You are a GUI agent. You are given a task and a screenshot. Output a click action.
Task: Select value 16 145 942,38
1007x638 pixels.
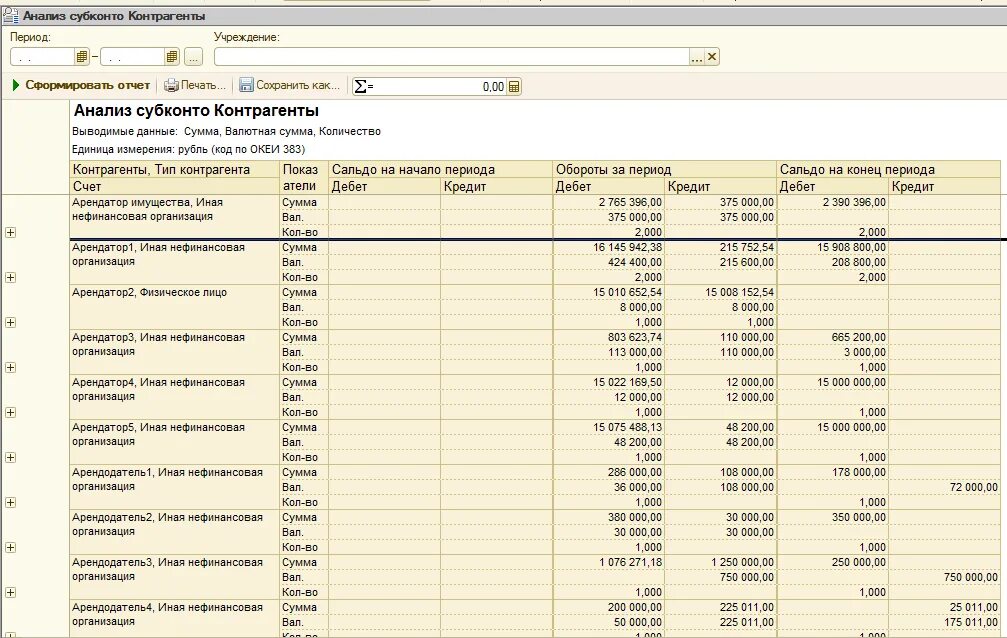pyautogui.click(x=627, y=247)
